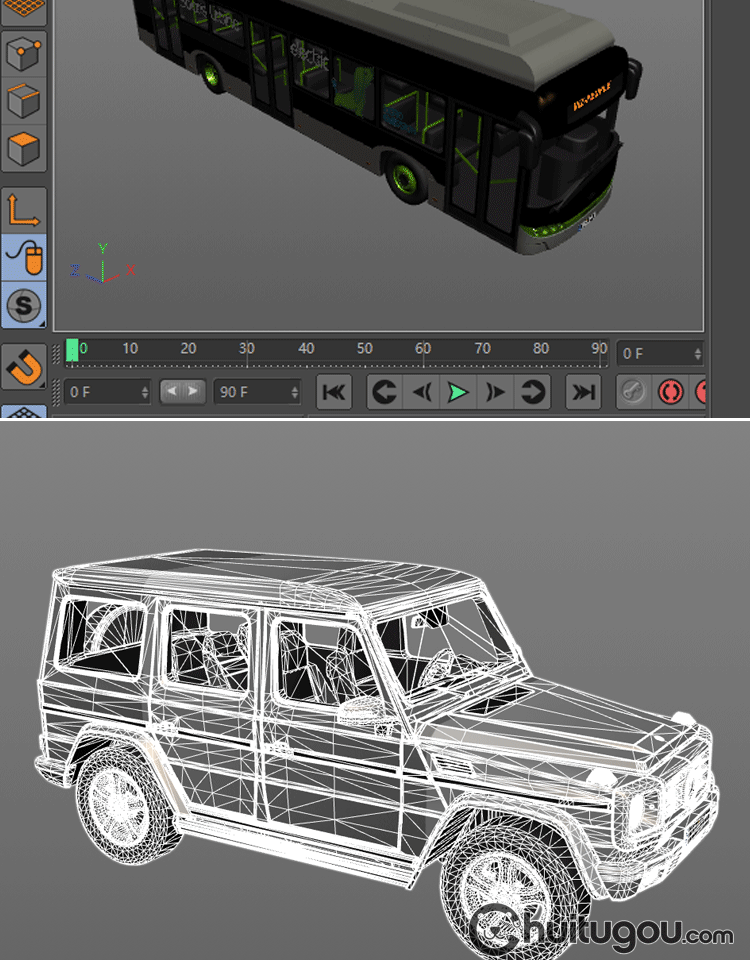
Task: Go to the next keyframe
Action: 533,393
